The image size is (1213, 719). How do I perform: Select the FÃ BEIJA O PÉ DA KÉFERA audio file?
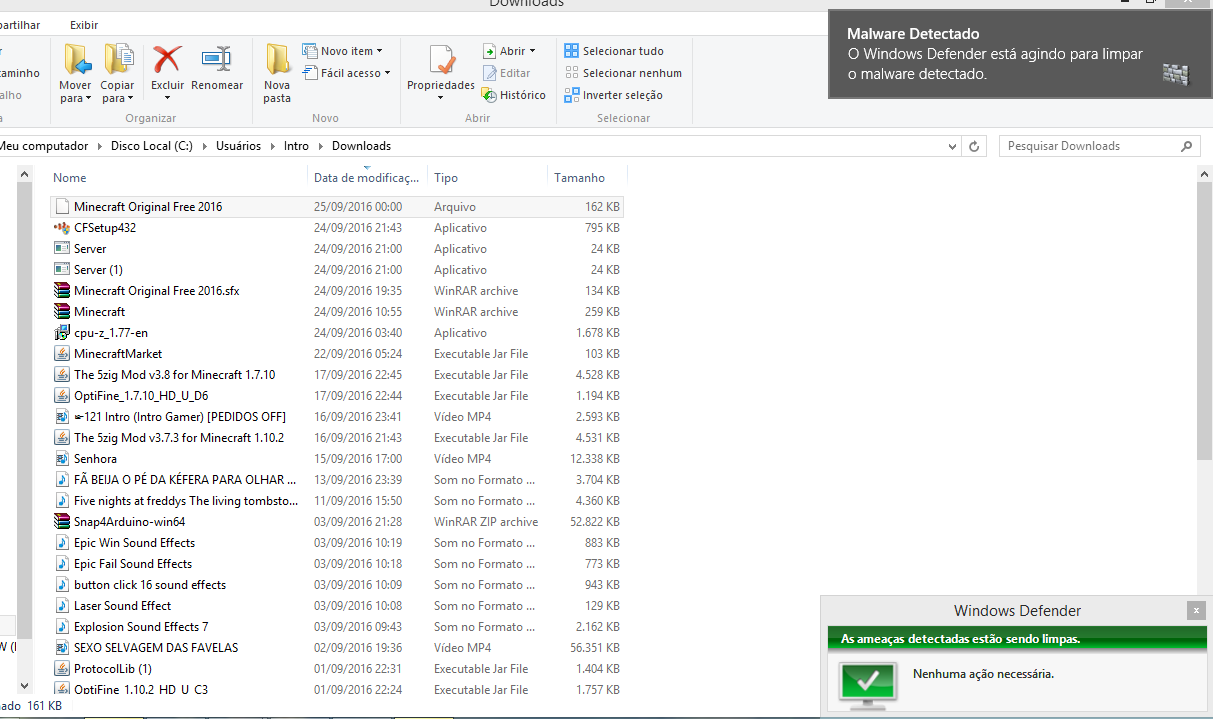point(336,480)
